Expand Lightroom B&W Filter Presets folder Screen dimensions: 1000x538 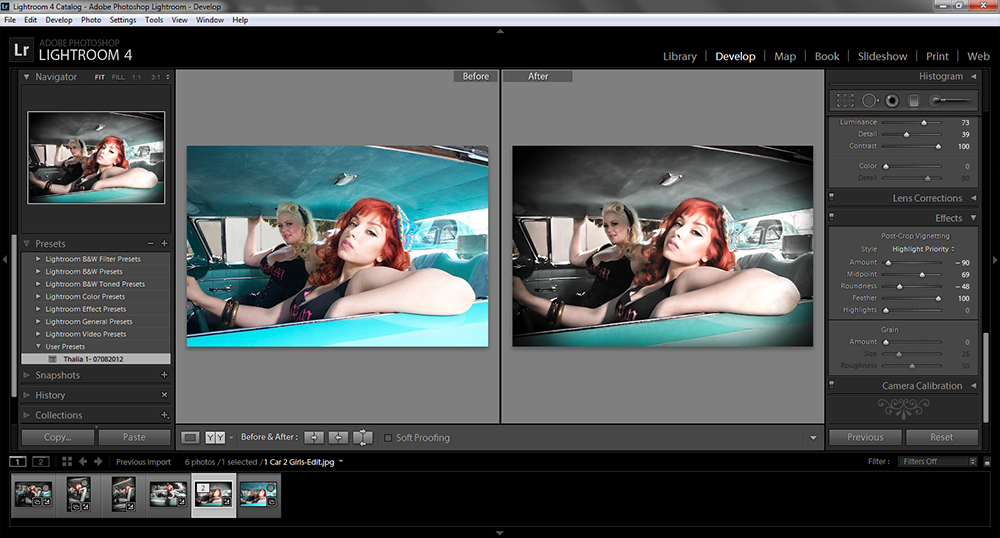(x=38, y=259)
